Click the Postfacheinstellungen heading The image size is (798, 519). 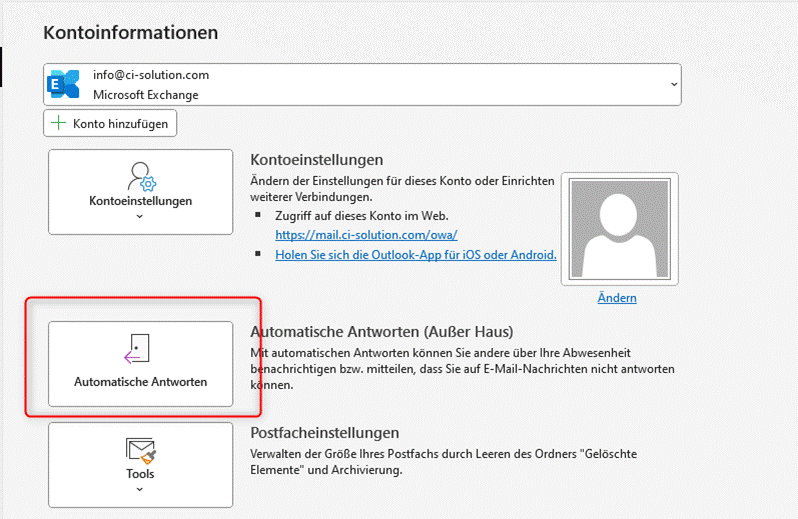[324, 433]
